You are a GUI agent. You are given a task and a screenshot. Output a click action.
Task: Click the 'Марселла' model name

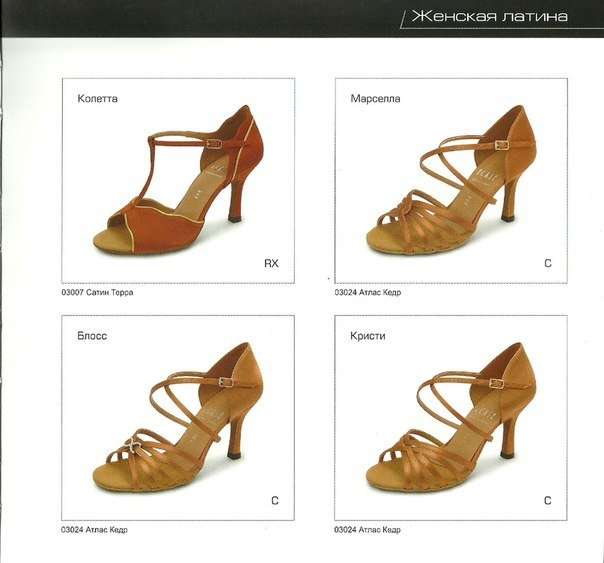pyautogui.click(x=375, y=99)
